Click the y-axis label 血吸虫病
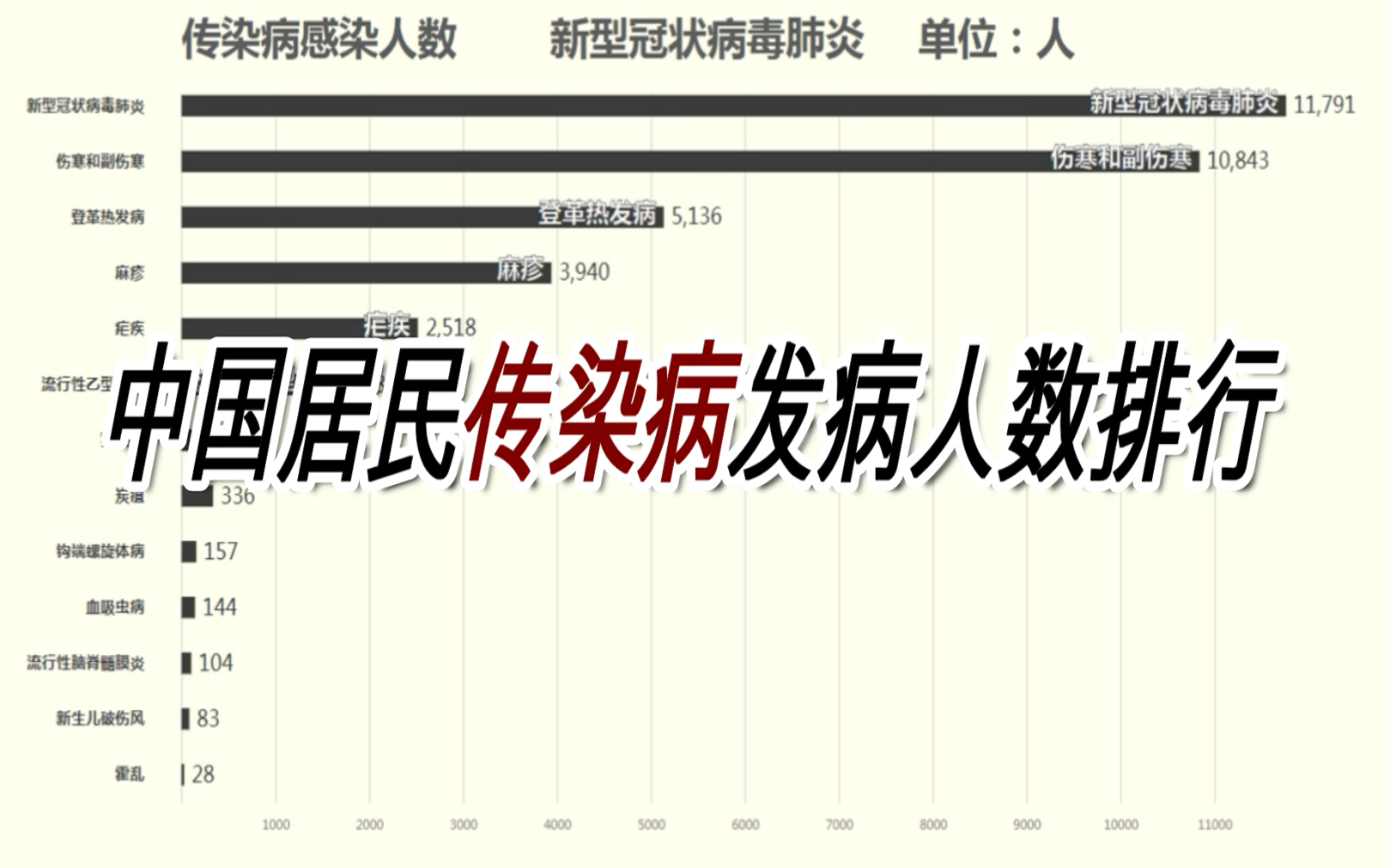Image resolution: width=1390 pixels, height=868 pixels. pos(115,607)
